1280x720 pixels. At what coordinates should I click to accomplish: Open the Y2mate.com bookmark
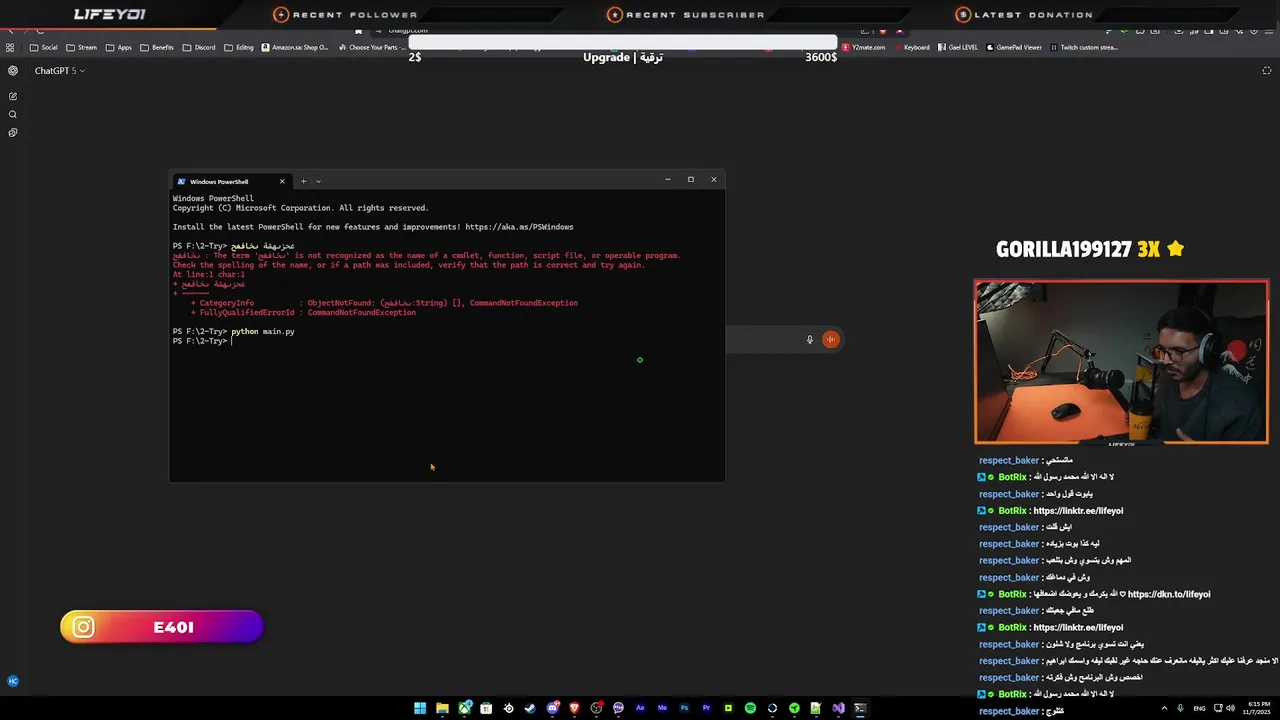pyautogui.click(x=864, y=47)
